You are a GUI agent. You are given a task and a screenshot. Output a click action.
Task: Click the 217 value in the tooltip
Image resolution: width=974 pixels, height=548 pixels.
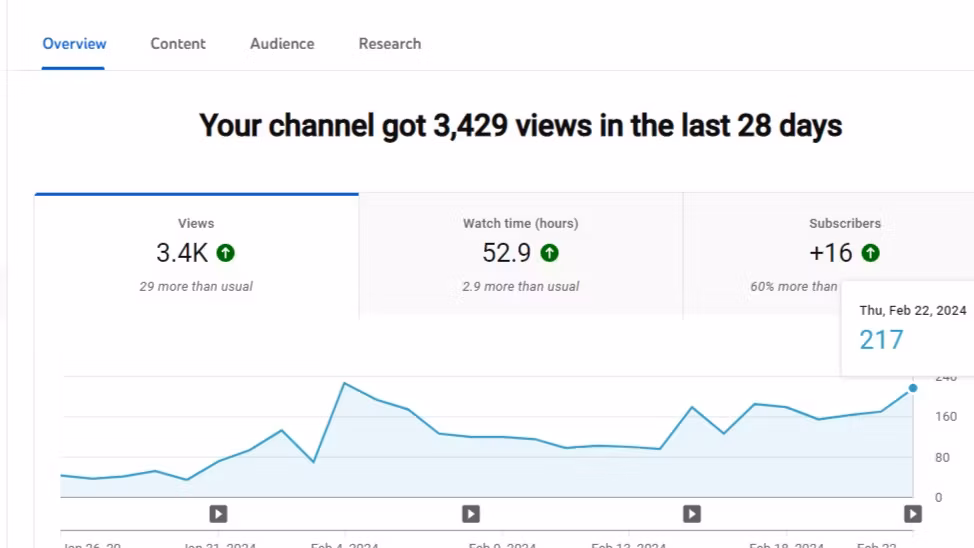(881, 340)
